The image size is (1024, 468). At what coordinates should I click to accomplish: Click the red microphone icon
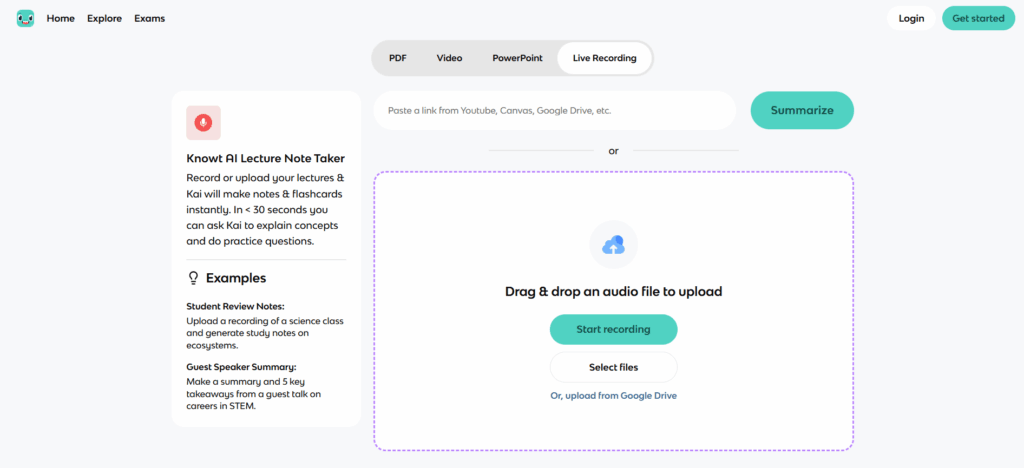pyautogui.click(x=203, y=123)
